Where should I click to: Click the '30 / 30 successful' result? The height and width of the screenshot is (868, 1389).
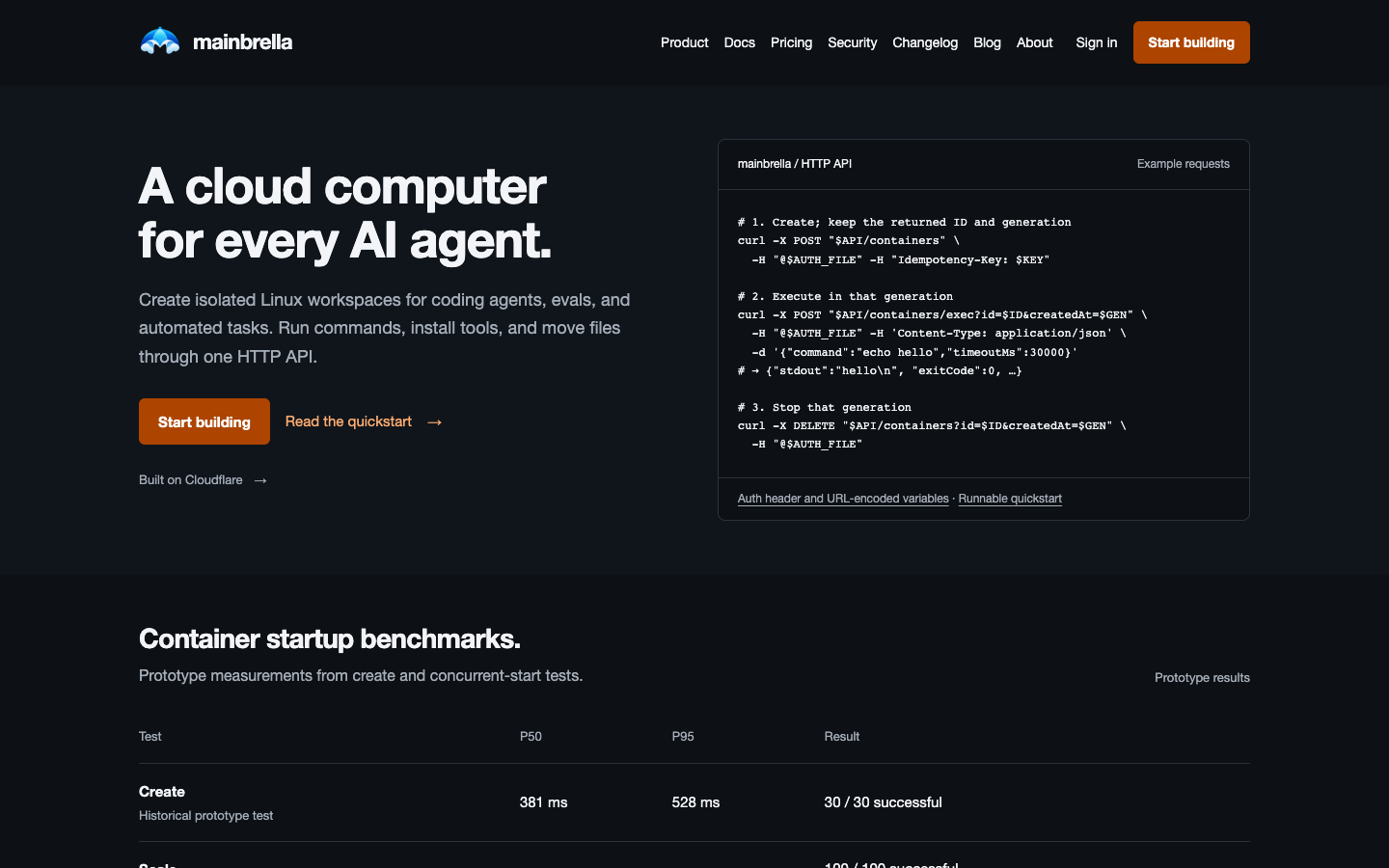(884, 802)
